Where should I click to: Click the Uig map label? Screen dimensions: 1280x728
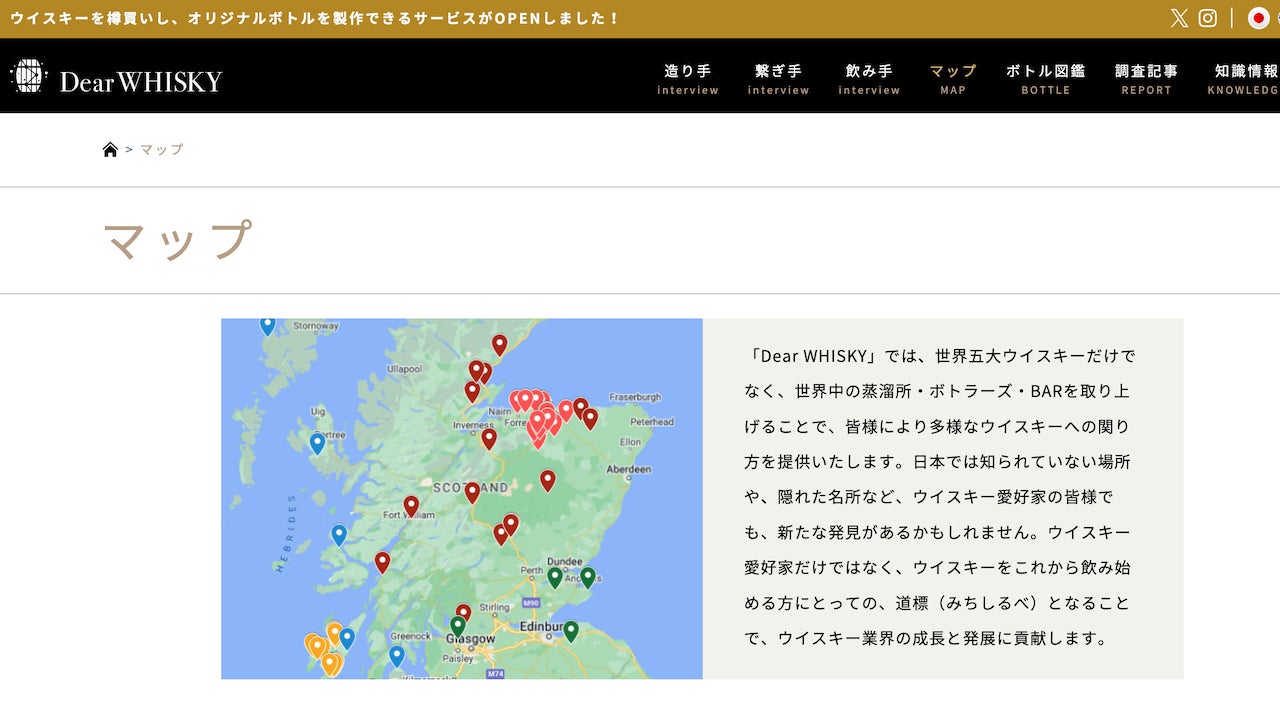pyautogui.click(x=319, y=411)
